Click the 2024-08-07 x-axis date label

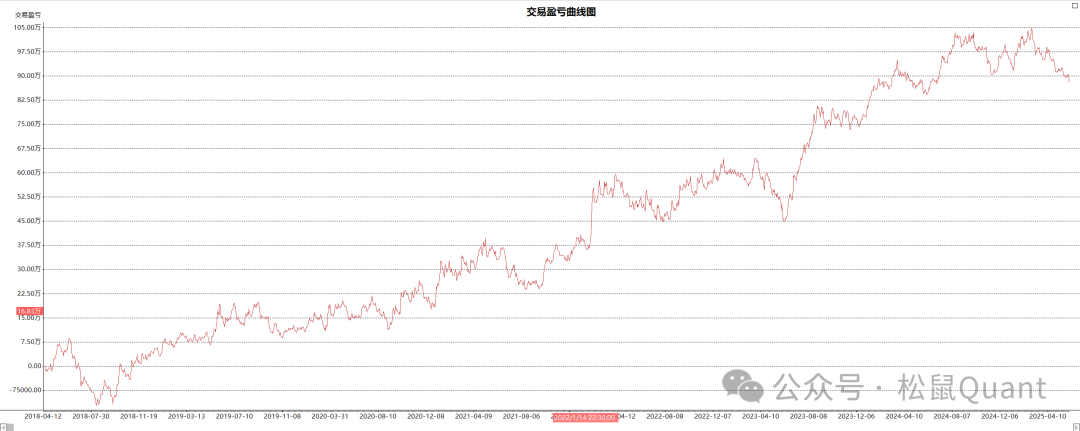coord(952,416)
